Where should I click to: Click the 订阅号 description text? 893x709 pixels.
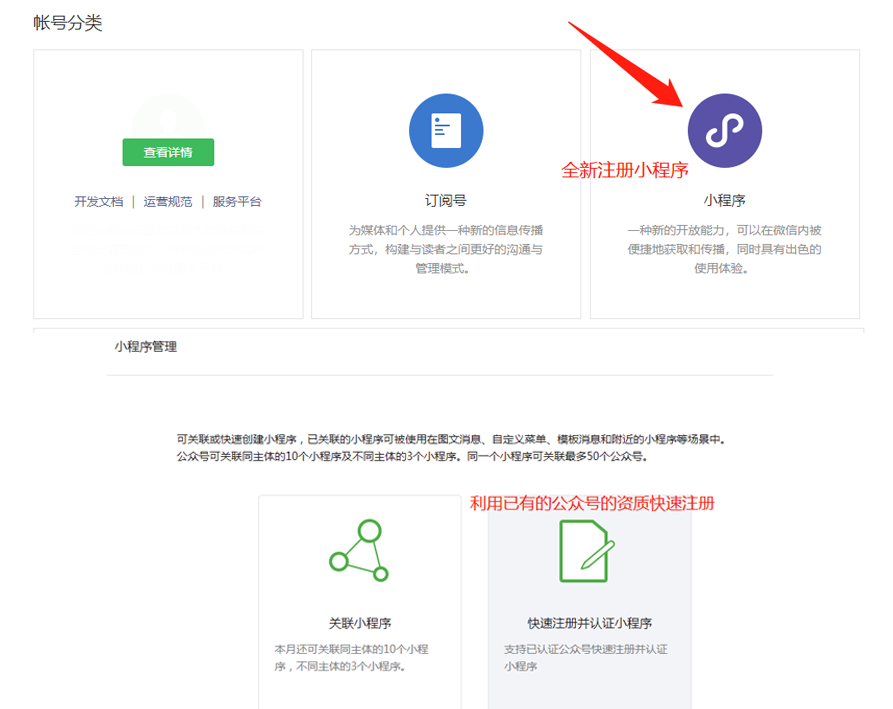click(x=446, y=249)
